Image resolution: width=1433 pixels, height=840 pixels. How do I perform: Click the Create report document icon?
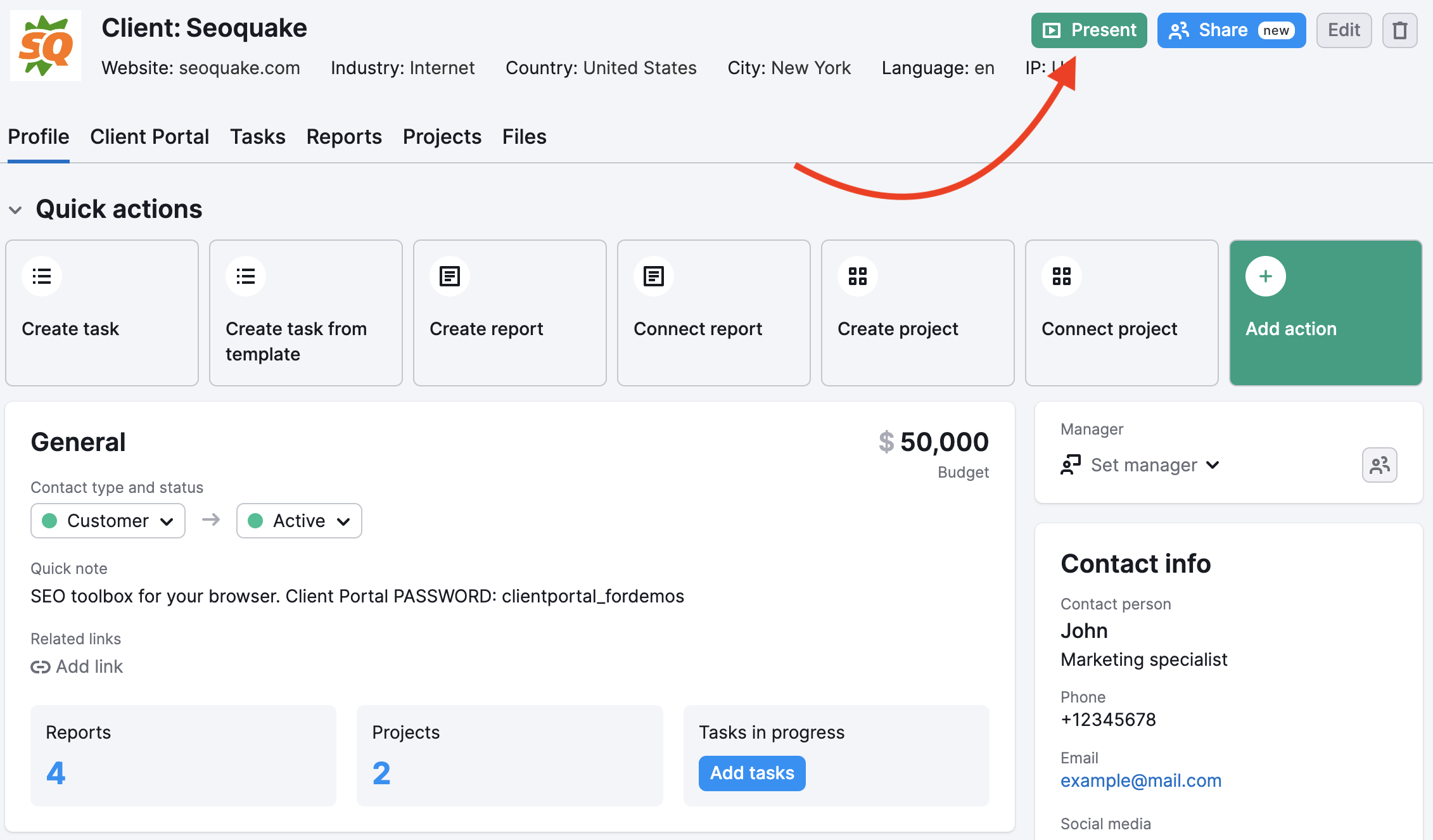(x=450, y=276)
